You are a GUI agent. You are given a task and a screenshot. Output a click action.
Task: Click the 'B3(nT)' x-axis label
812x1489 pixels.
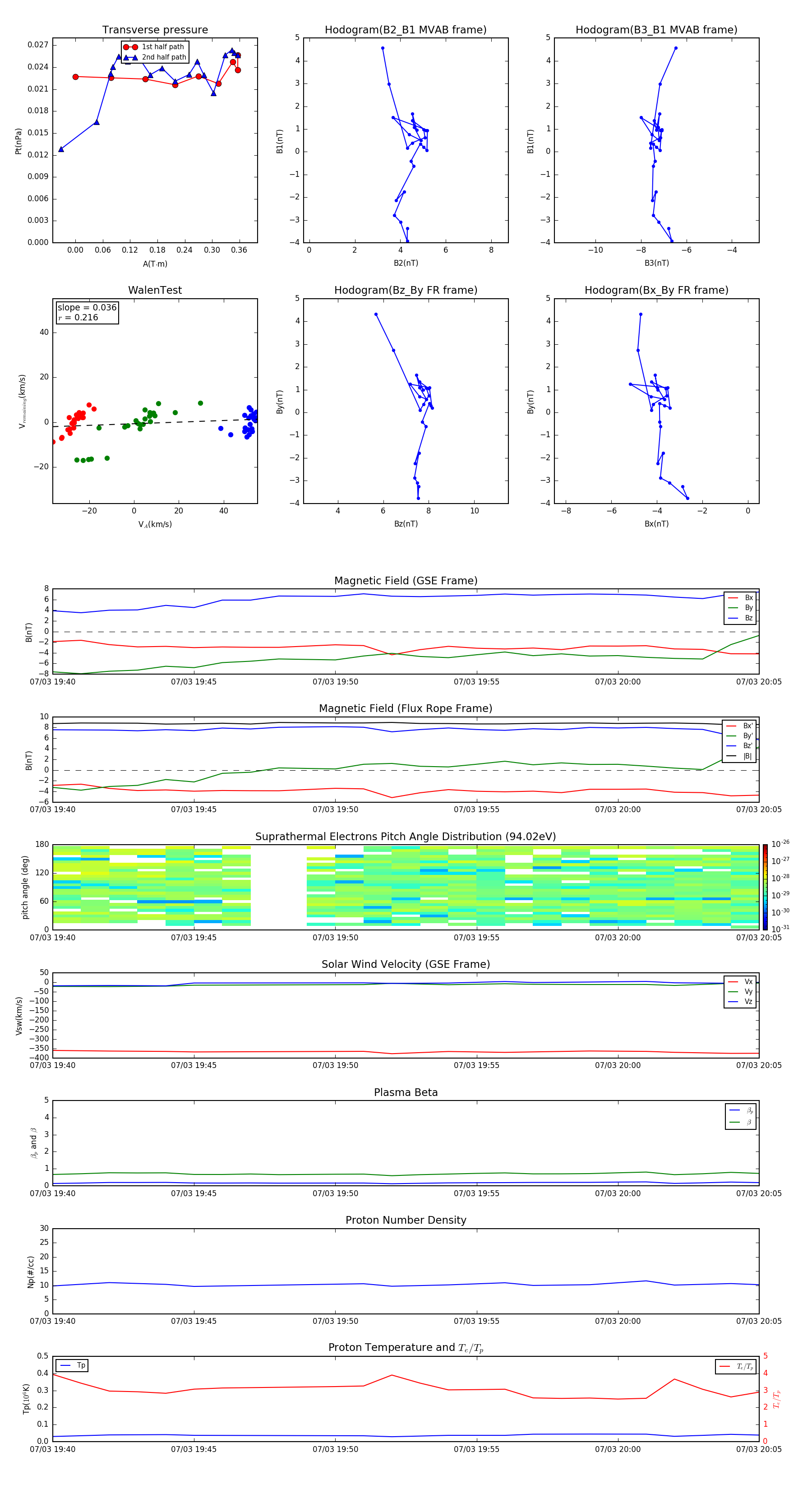pos(656,263)
